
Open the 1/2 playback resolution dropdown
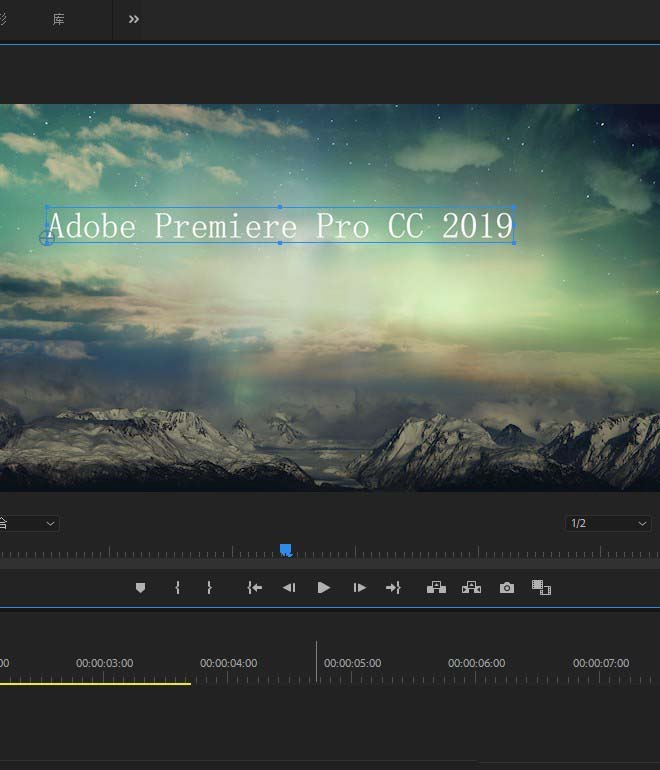pyautogui.click(x=608, y=523)
